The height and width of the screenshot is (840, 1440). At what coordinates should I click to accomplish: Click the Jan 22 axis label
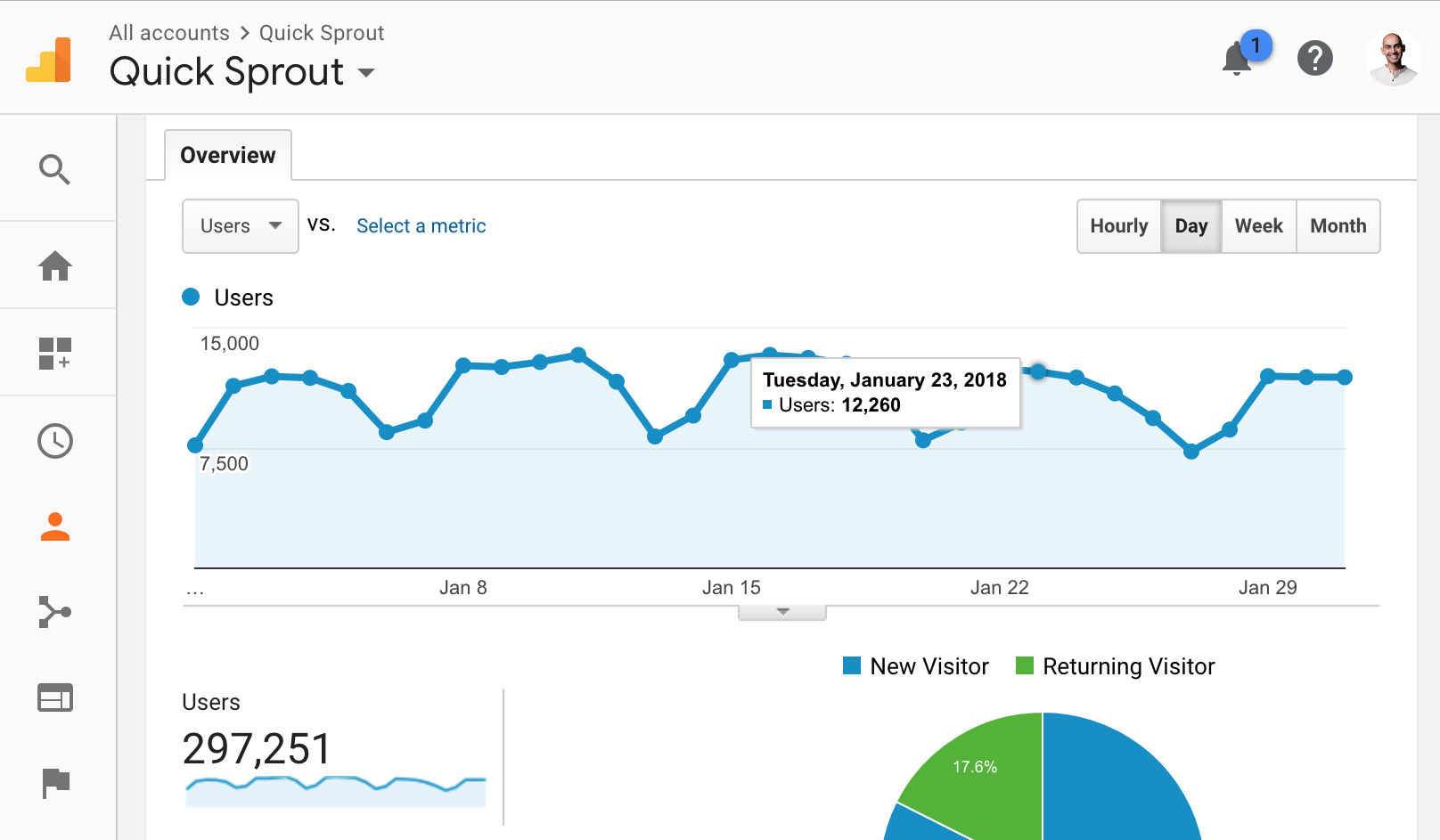pos(1000,588)
